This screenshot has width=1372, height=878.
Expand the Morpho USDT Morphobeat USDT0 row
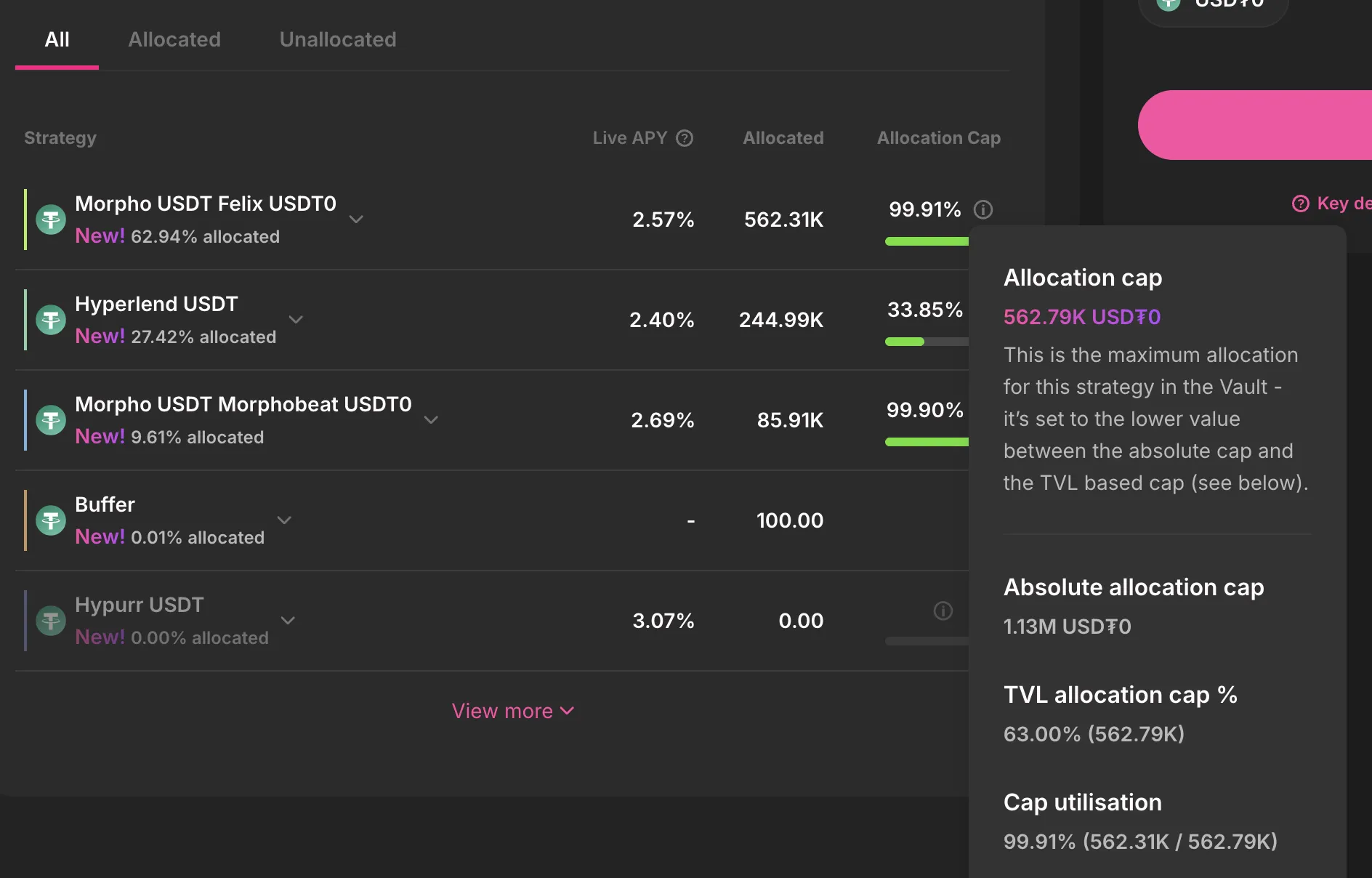431,420
